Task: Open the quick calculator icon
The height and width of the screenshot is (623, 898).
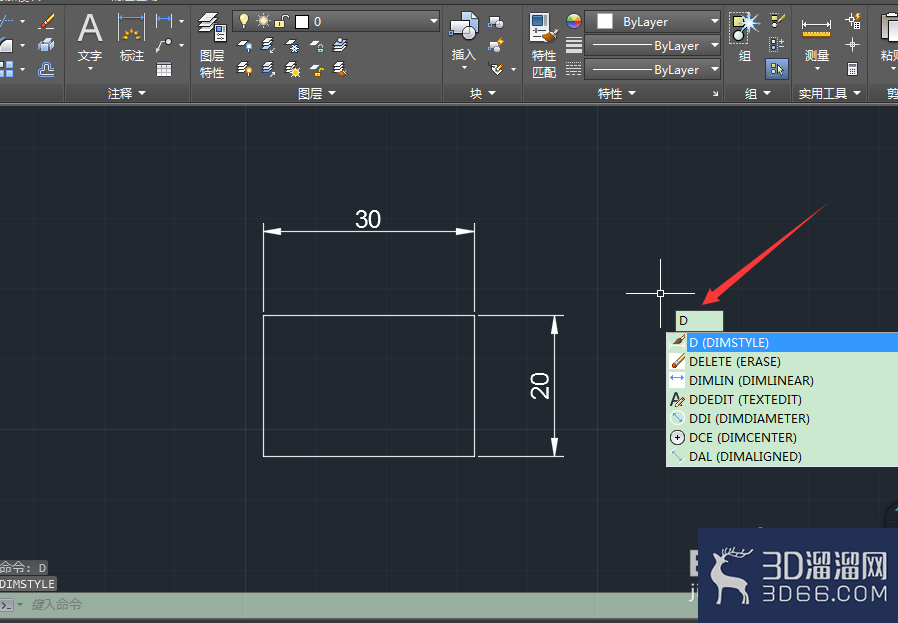Action: click(853, 69)
